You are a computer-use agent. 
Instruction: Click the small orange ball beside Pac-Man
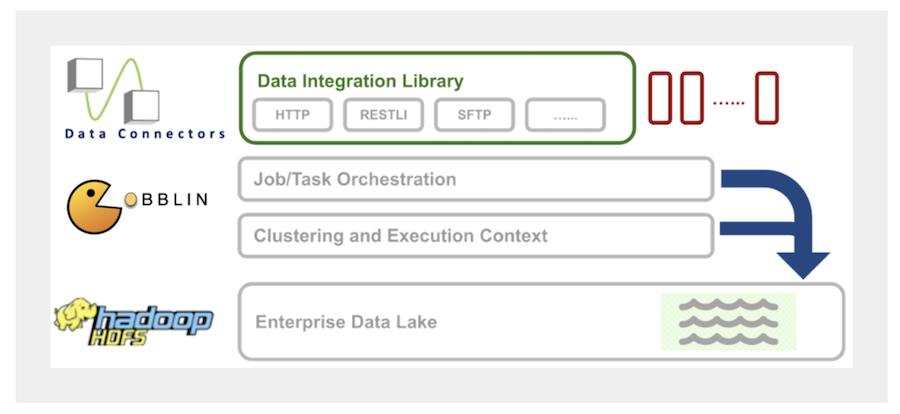pyautogui.click(x=131, y=200)
